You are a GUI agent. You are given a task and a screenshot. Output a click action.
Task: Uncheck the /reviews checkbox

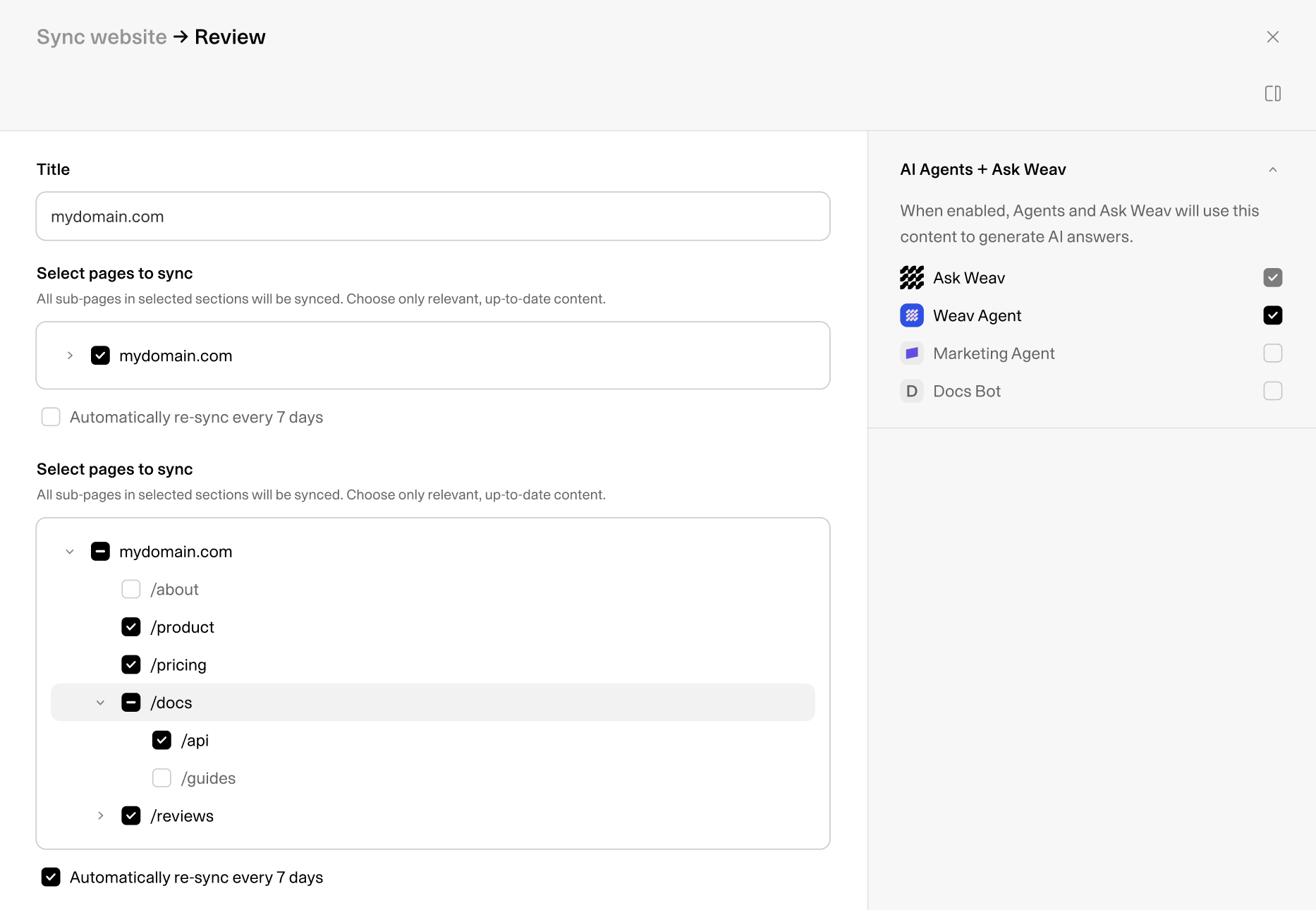(131, 815)
